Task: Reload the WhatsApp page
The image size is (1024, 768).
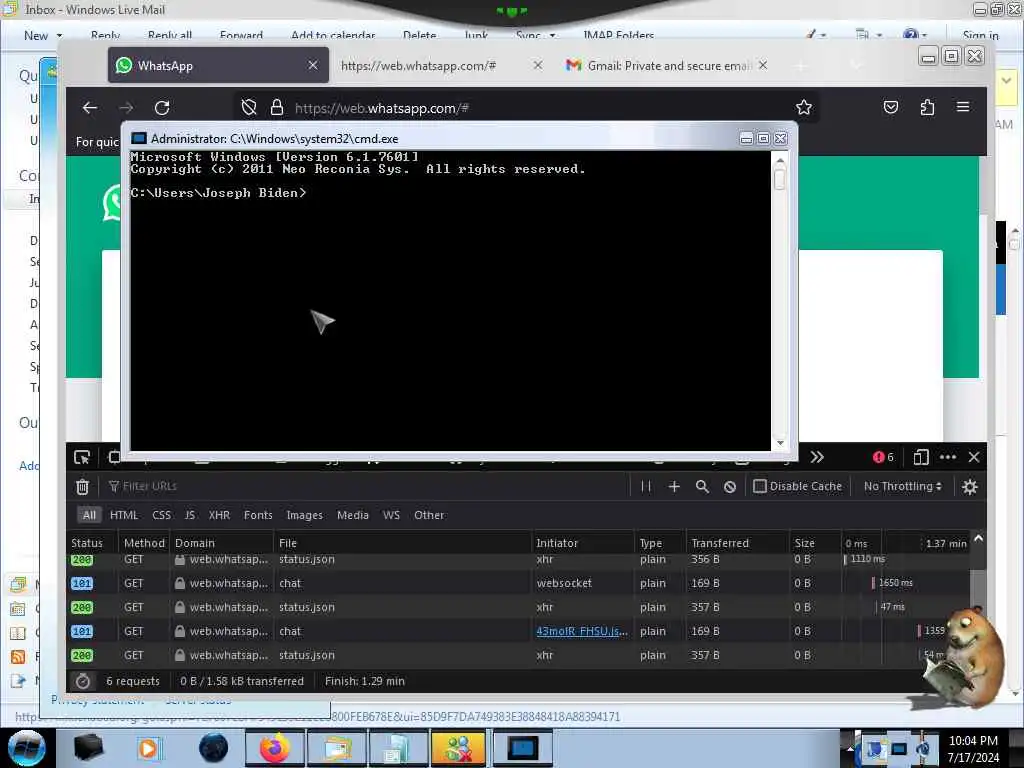Action: coord(162,108)
